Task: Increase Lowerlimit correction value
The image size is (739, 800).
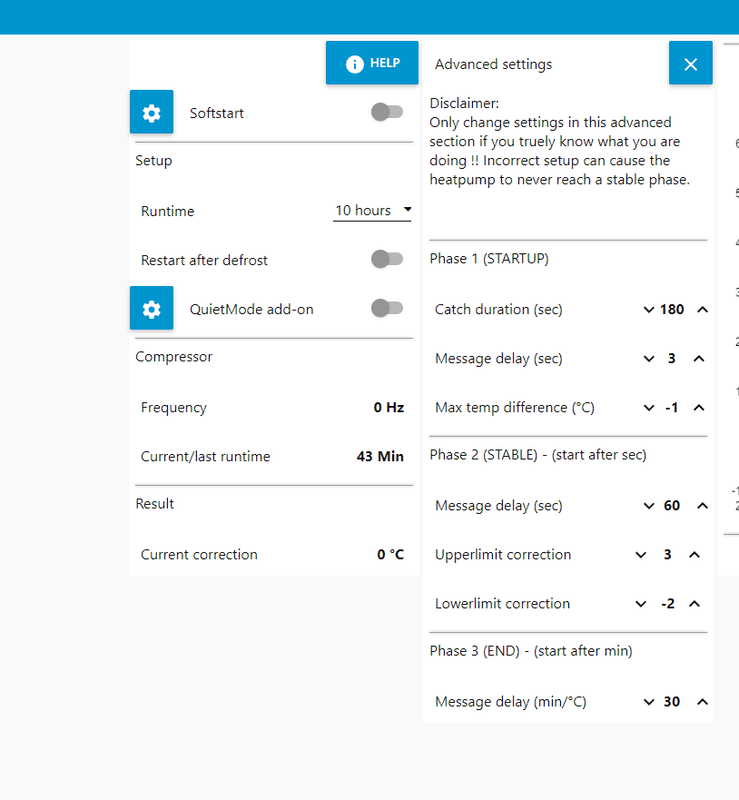Action: (695, 604)
